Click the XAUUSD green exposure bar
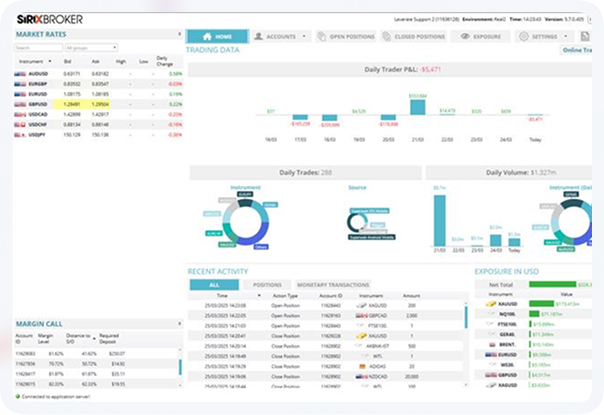The width and height of the screenshot is (604, 415). [541, 304]
